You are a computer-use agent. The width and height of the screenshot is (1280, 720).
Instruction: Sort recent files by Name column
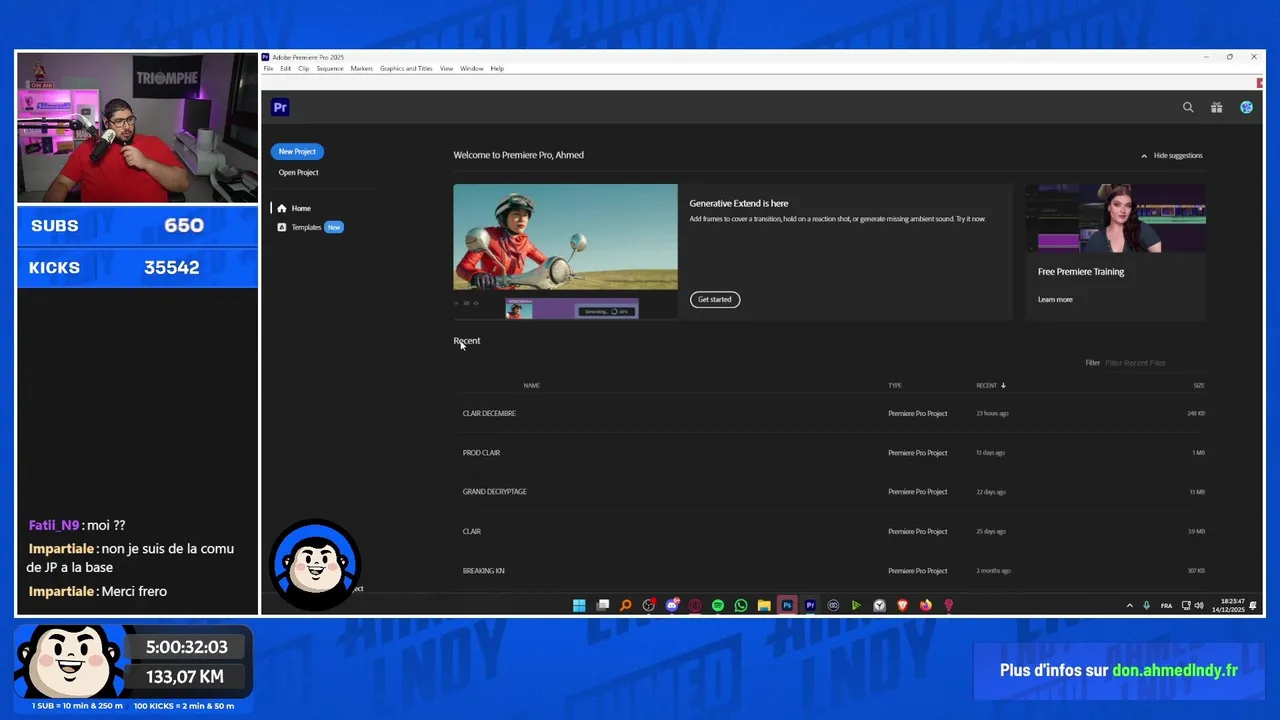click(x=531, y=385)
